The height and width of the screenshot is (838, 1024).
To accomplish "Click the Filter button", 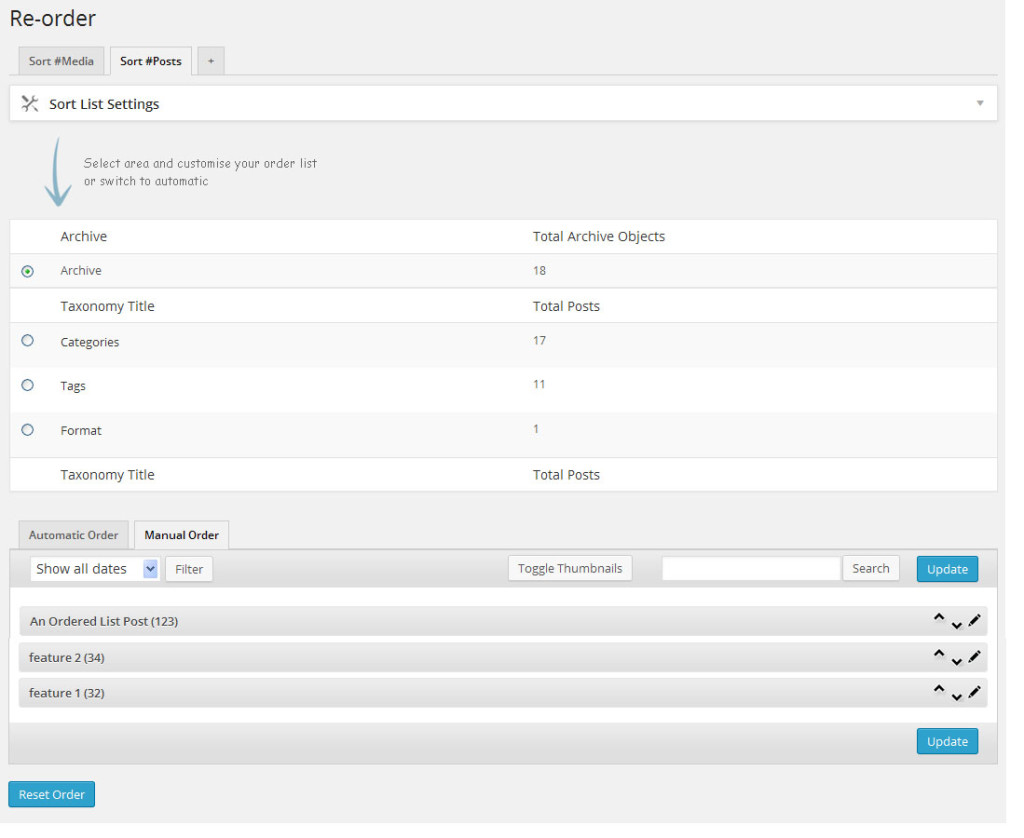I will [x=192, y=579].
